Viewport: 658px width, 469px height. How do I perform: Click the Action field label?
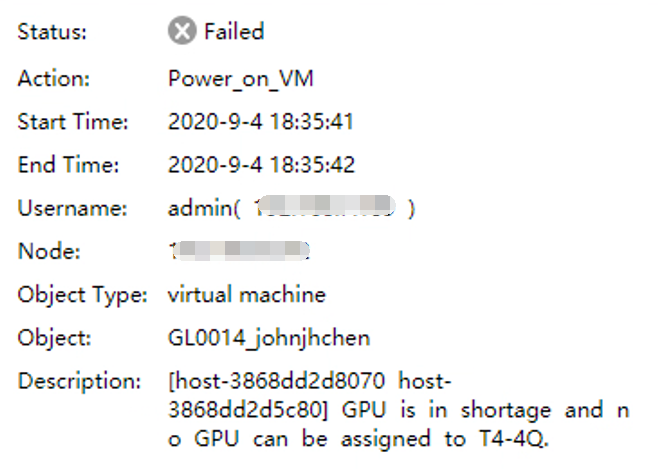click(54, 78)
